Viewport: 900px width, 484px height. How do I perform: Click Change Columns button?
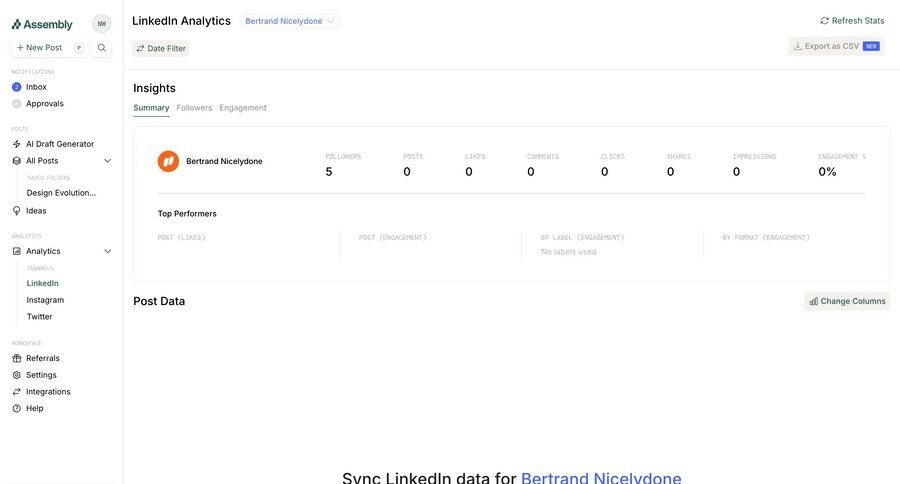[847, 301]
